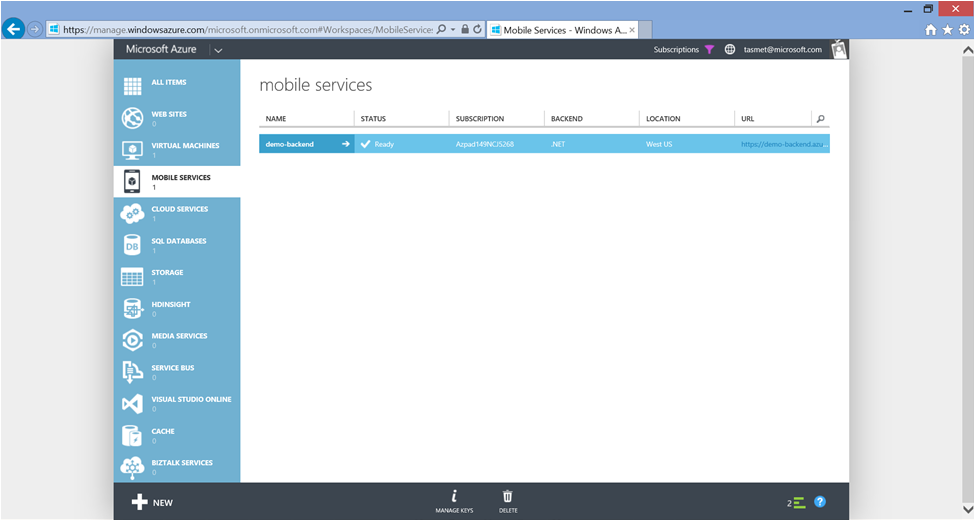The width and height of the screenshot is (974, 520).
Task: Open Web Sites globe icon
Action: click(x=132, y=117)
